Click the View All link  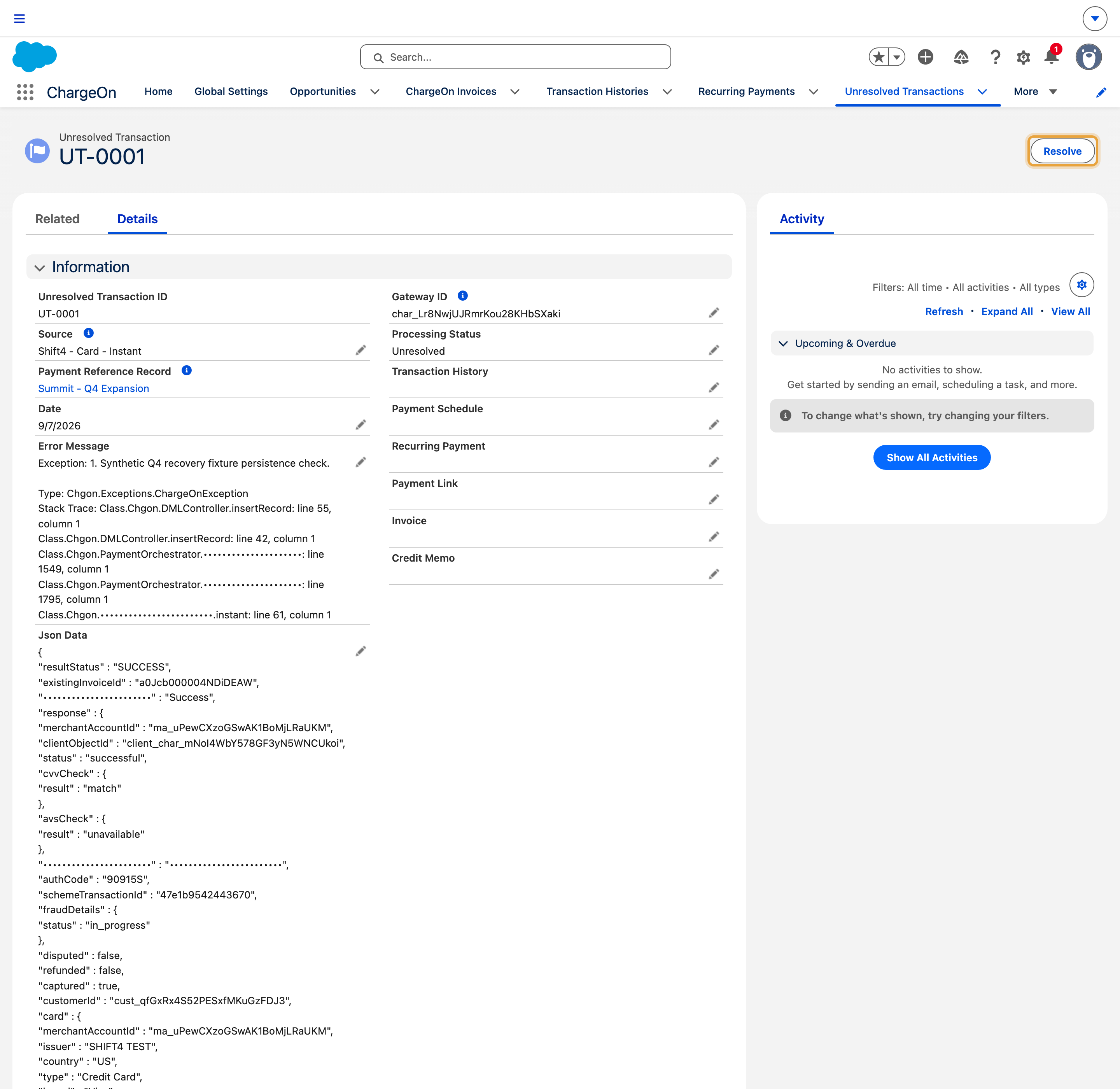click(x=1070, y=312)
